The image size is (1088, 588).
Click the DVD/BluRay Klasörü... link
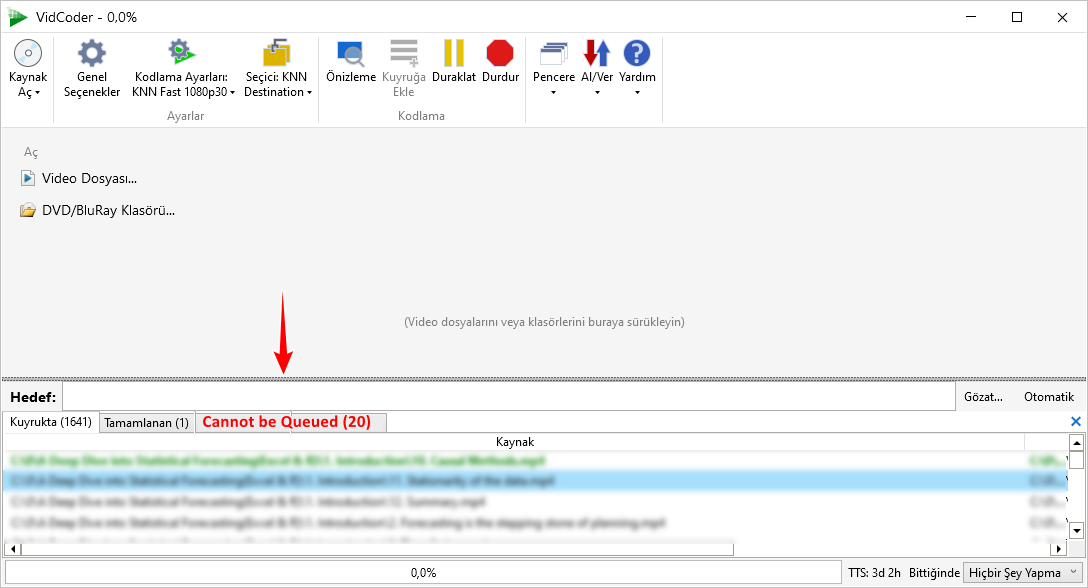click(108, 210)
